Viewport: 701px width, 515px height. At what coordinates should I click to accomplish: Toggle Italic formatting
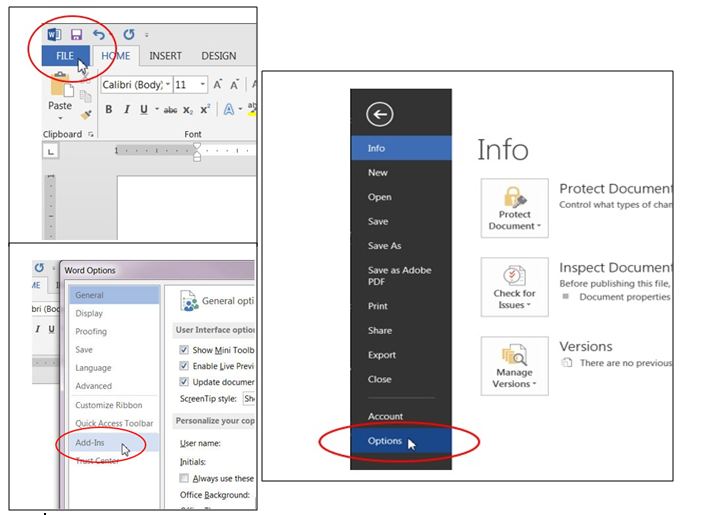(x=127, y=110)
